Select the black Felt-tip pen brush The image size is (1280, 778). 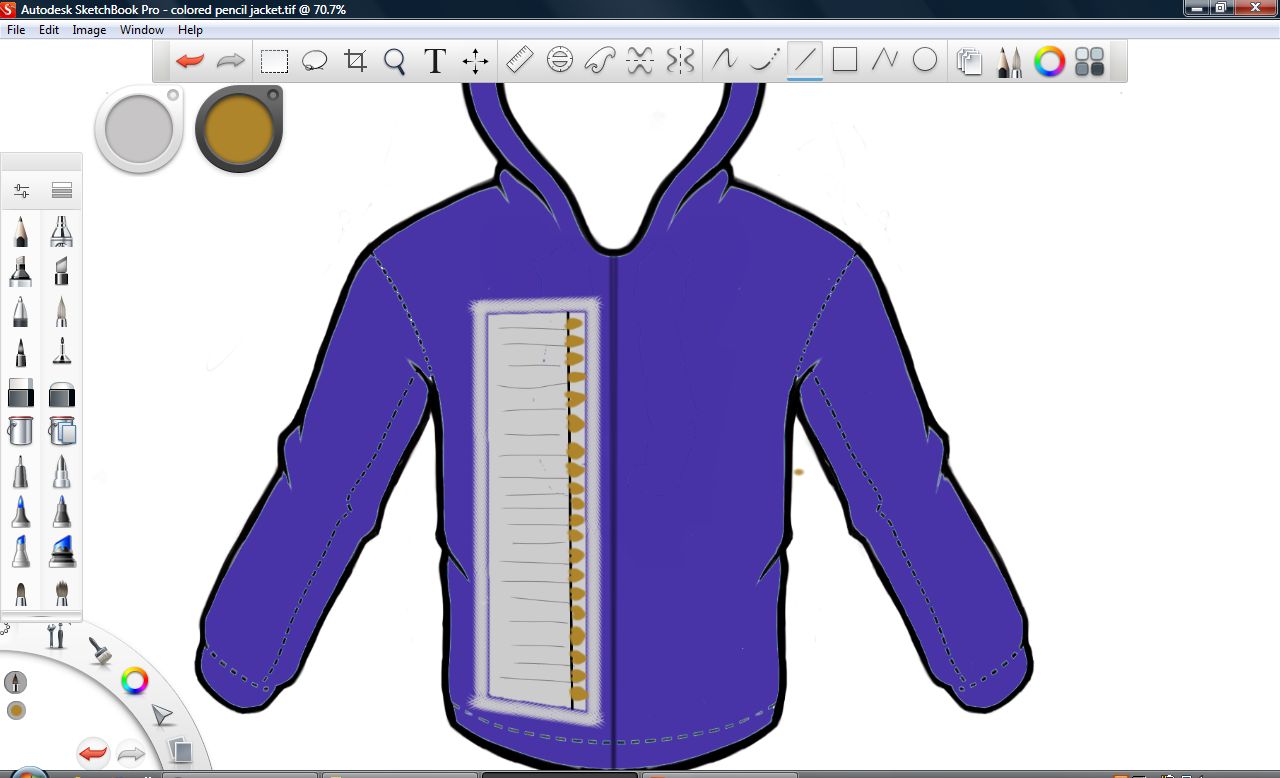[x=21, y=352]
